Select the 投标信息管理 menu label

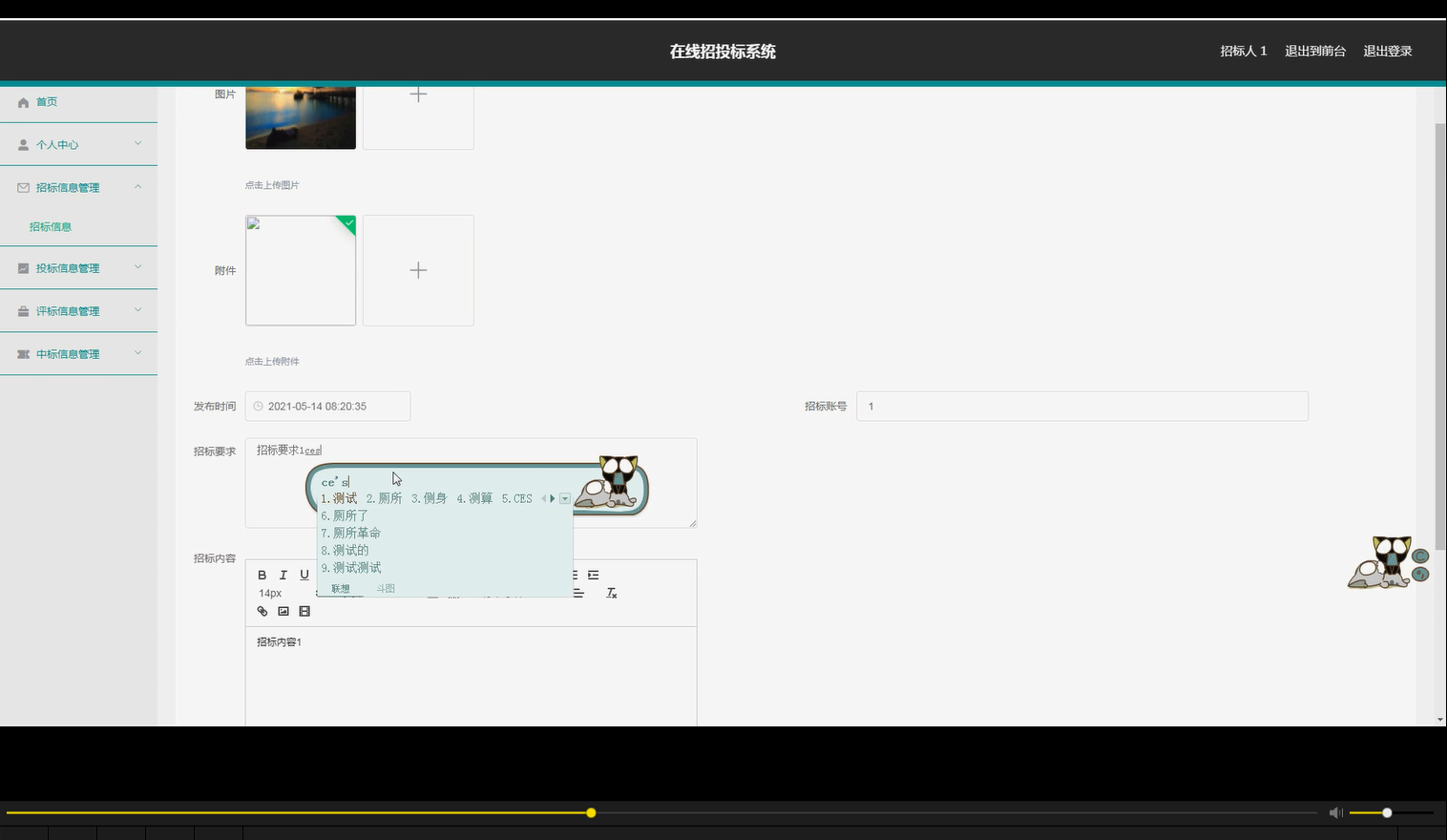[x=68, y=268]
